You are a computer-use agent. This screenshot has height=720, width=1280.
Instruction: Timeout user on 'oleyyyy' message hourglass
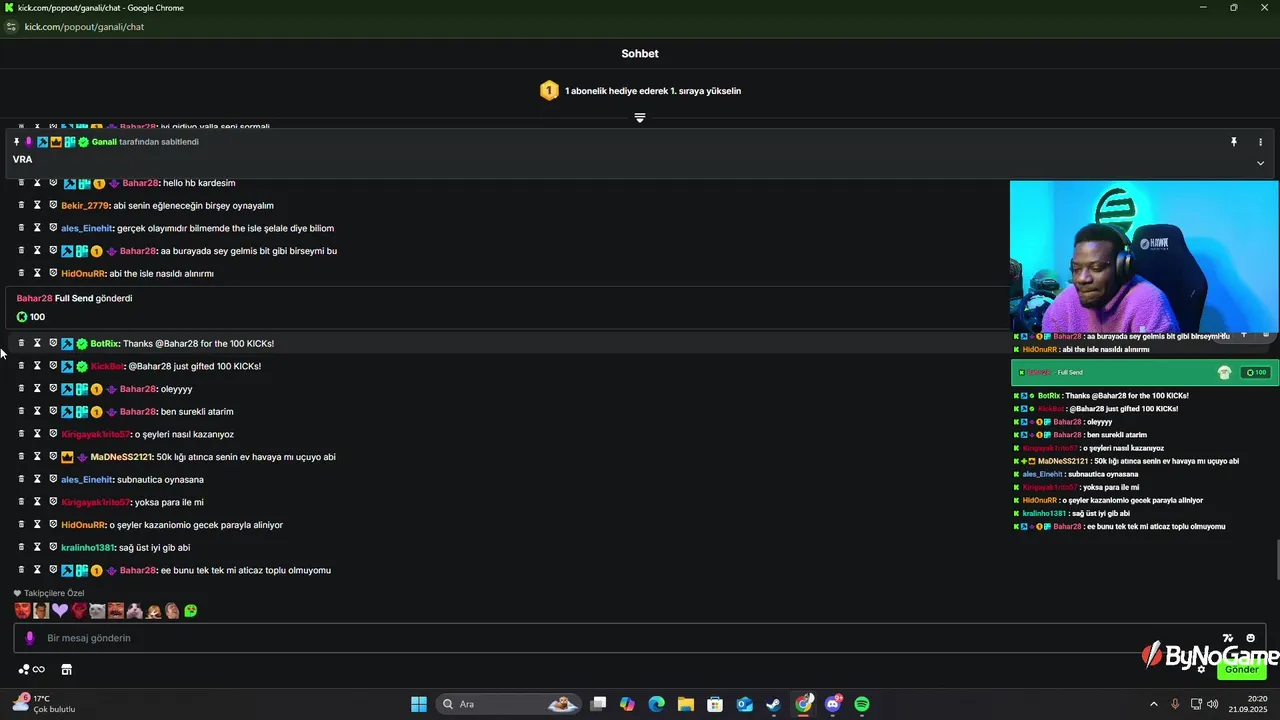click(37, 389)
